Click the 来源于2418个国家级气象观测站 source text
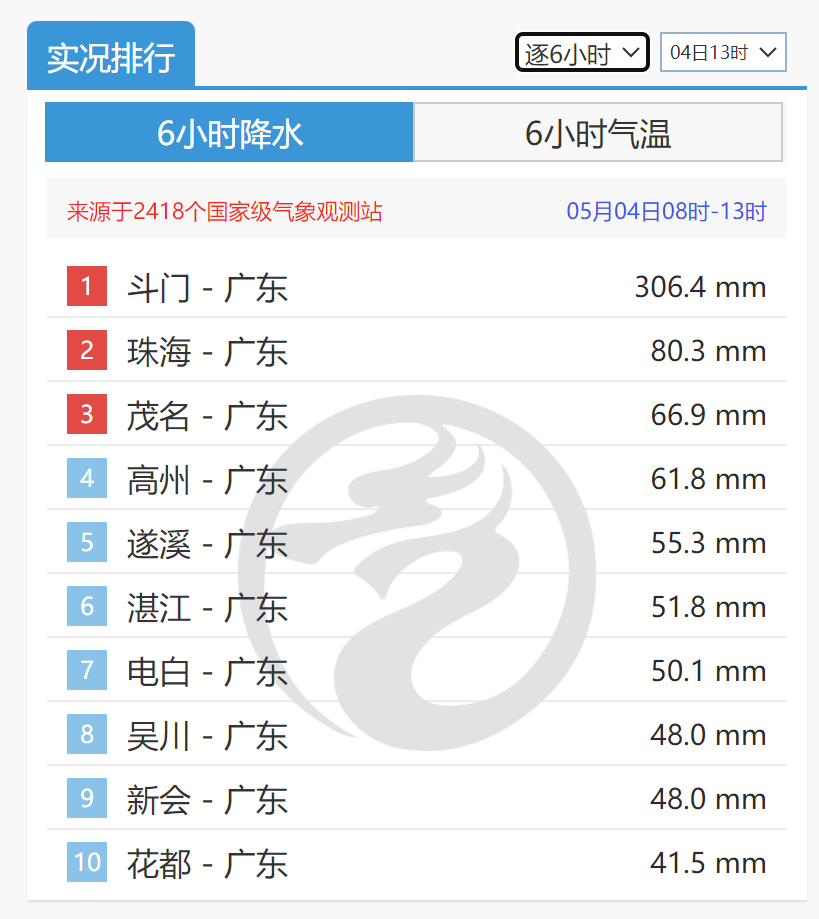819x919 pixels. click(x=224, y=211)
